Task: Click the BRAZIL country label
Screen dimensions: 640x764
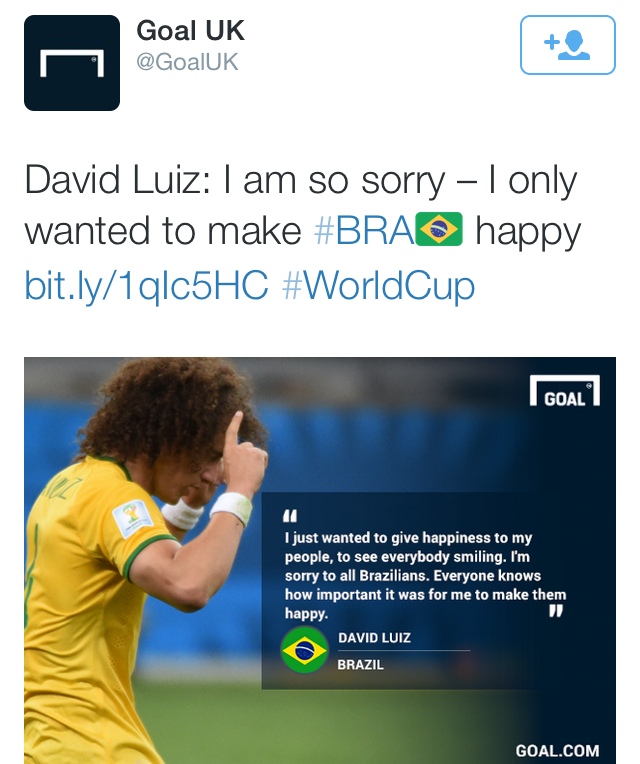Action: tap(360, 665)
